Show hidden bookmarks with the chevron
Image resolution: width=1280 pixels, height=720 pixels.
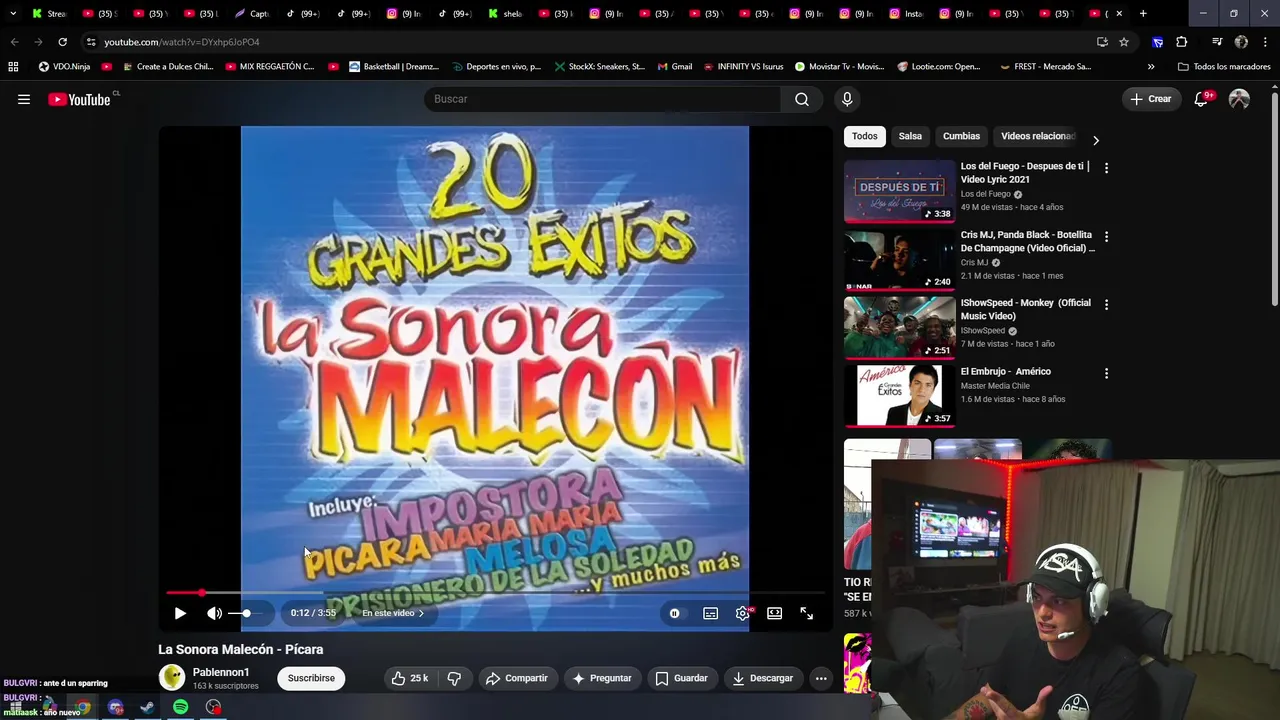tap(1151, 67)
